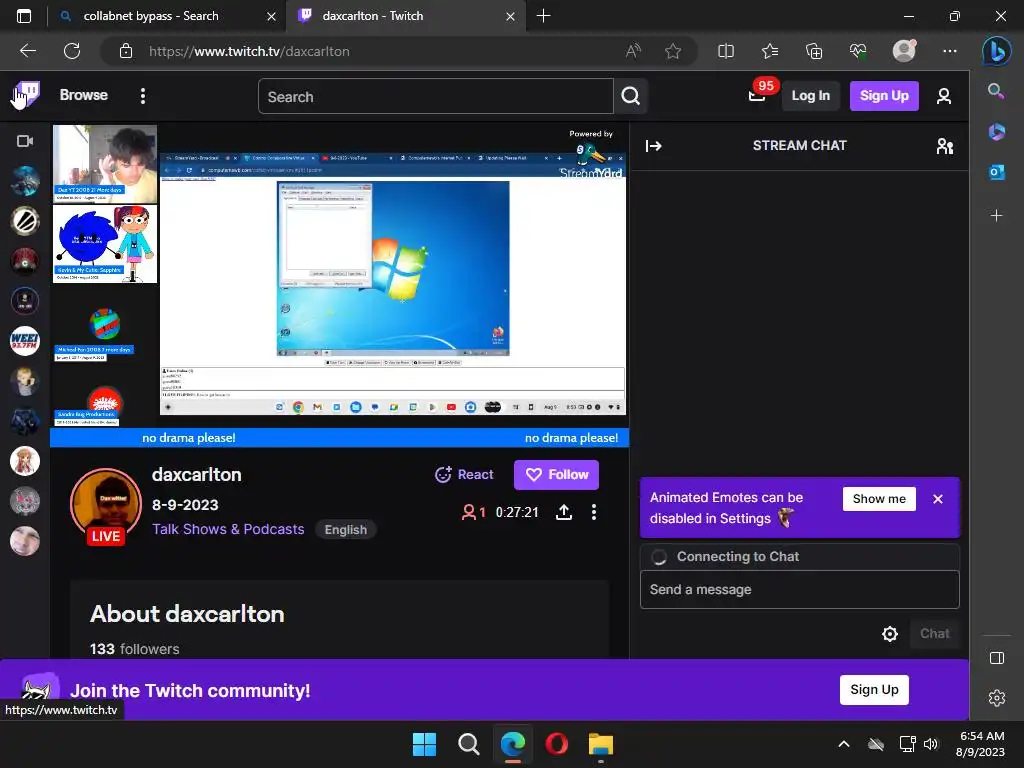Open Outlook in the Edge sidebar
Viewport: 1024px width, 768px height.
(x=996, y=172)
